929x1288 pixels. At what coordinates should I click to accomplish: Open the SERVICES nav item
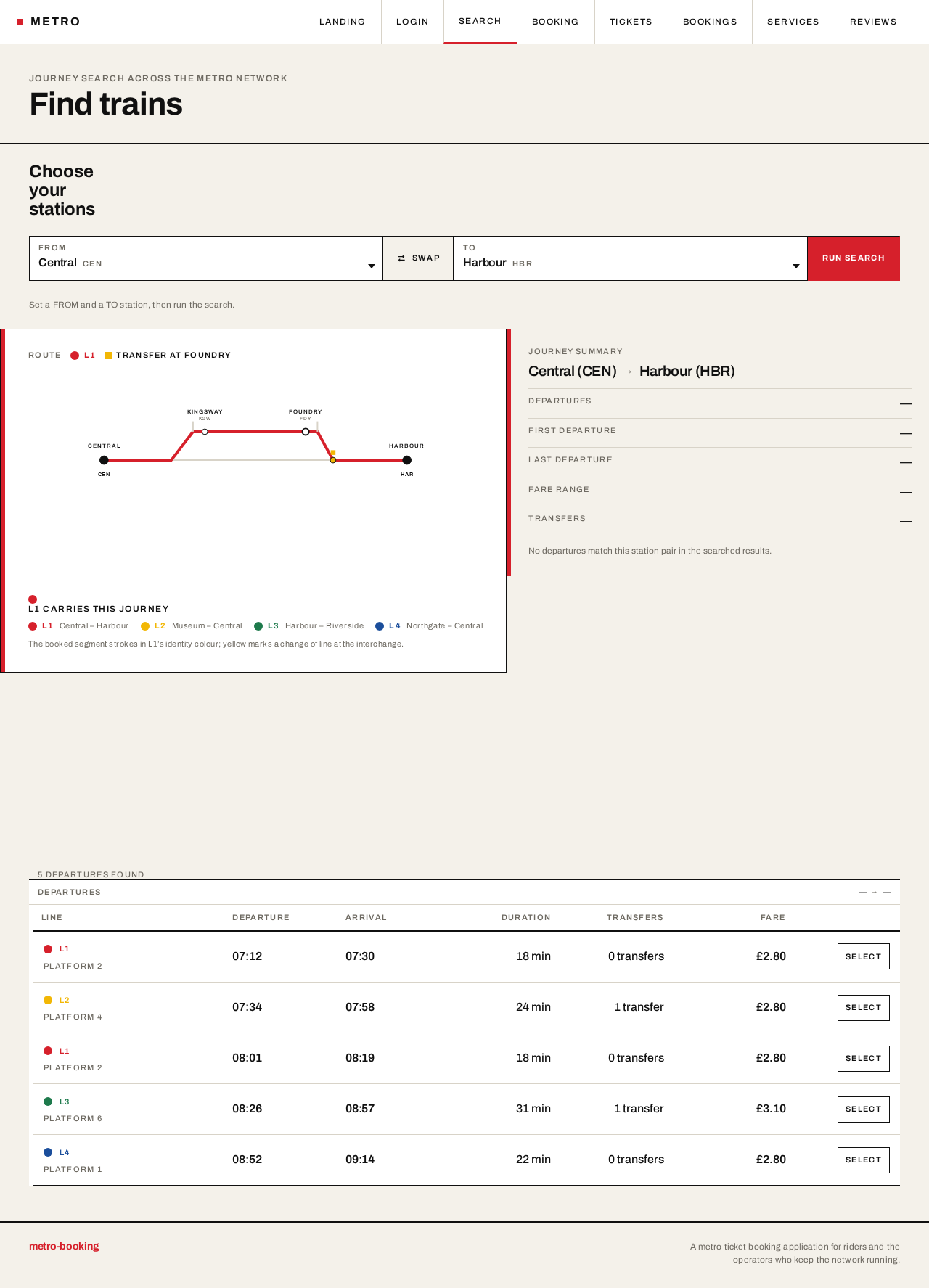coord(793,22)
